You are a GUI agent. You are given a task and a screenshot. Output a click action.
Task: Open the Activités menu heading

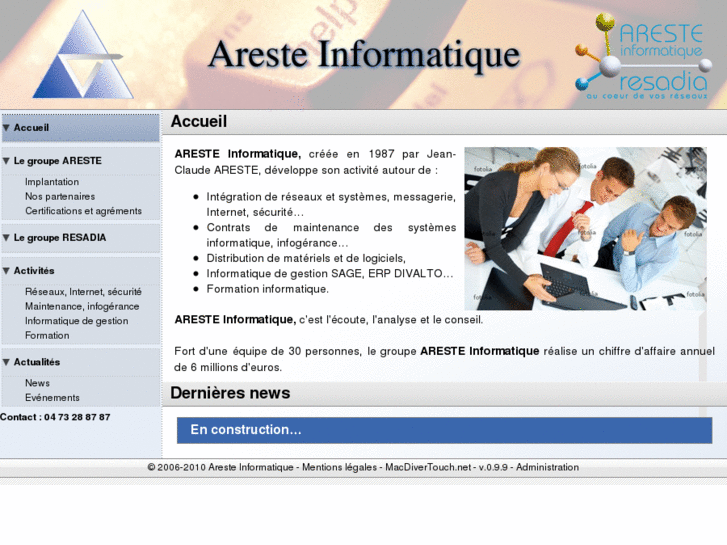point(34,270)
